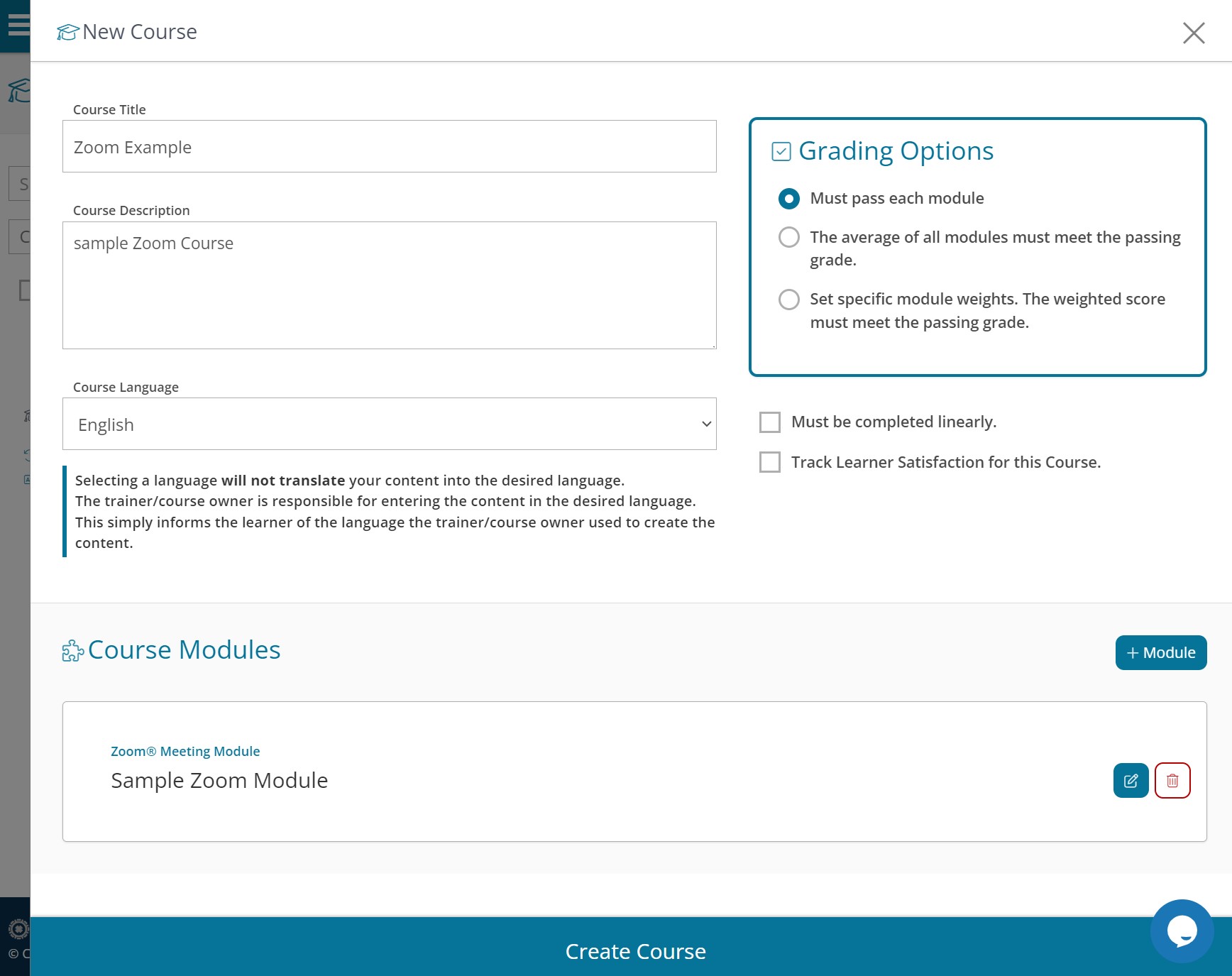This screenshot has height=976, width=1232.
Task: Click the Course Title input field
Action: pos(389,147)
